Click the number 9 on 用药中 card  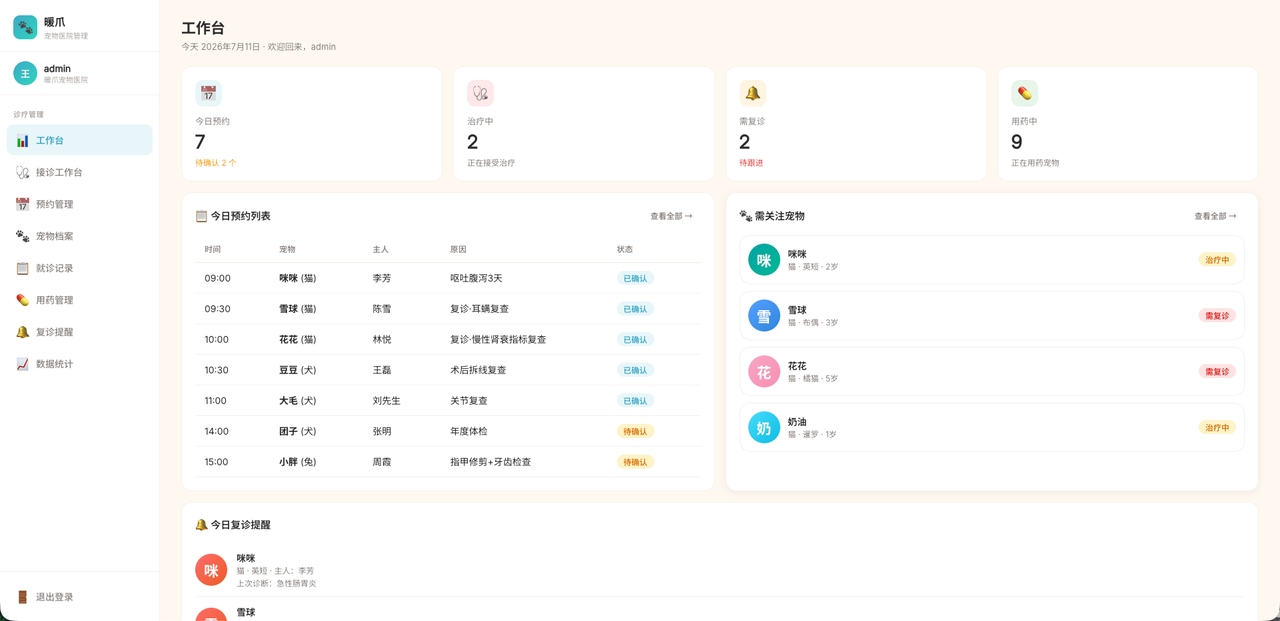[1017, 142]
